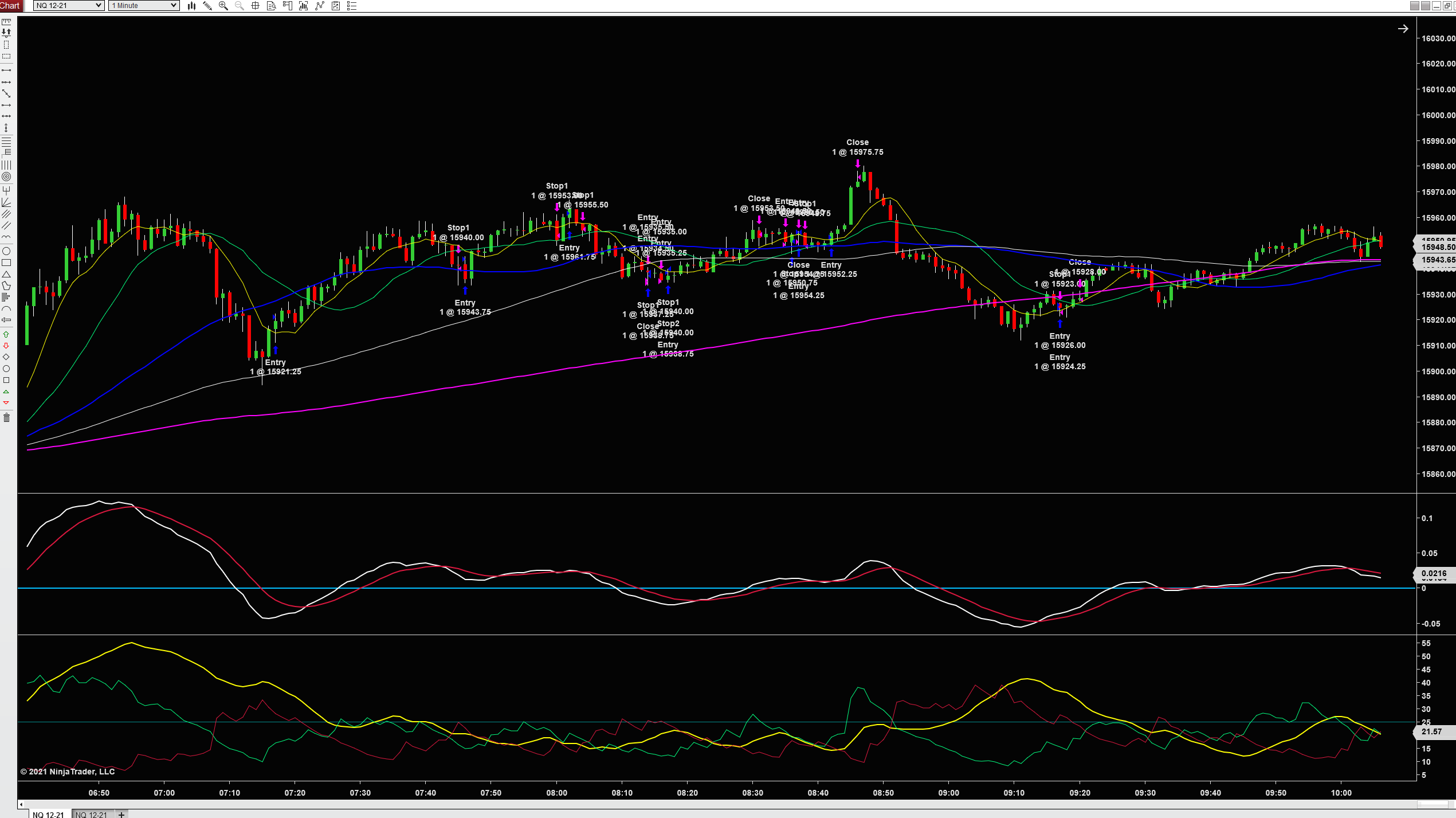This screenshot has width=1456, height=818.
Task: Open the indicators icon
Action: tap(320, 6)
